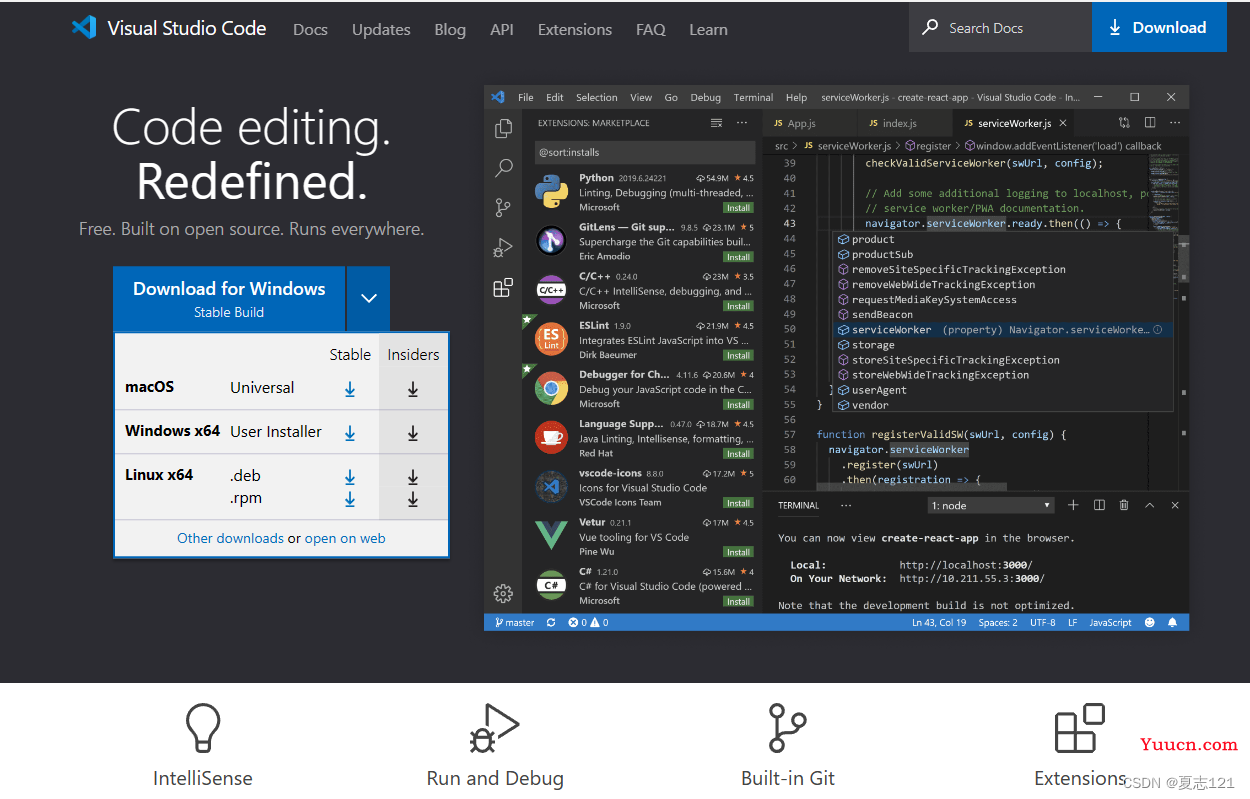Open the 1: node terminal dropdown

pos(990,506)
